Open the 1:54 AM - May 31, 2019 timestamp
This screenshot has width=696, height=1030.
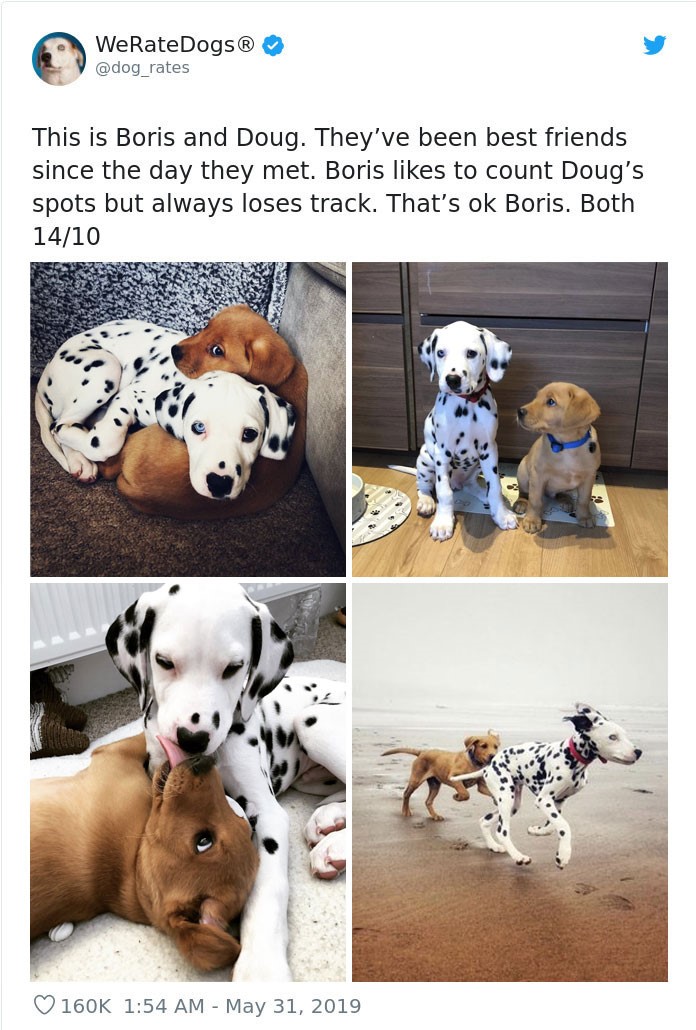pos(242,1006)
